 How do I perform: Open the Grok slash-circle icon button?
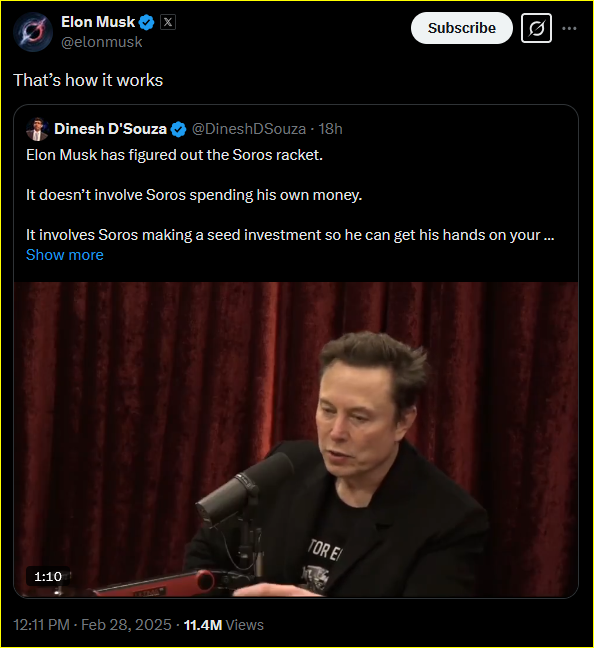(x=536, y=28)
